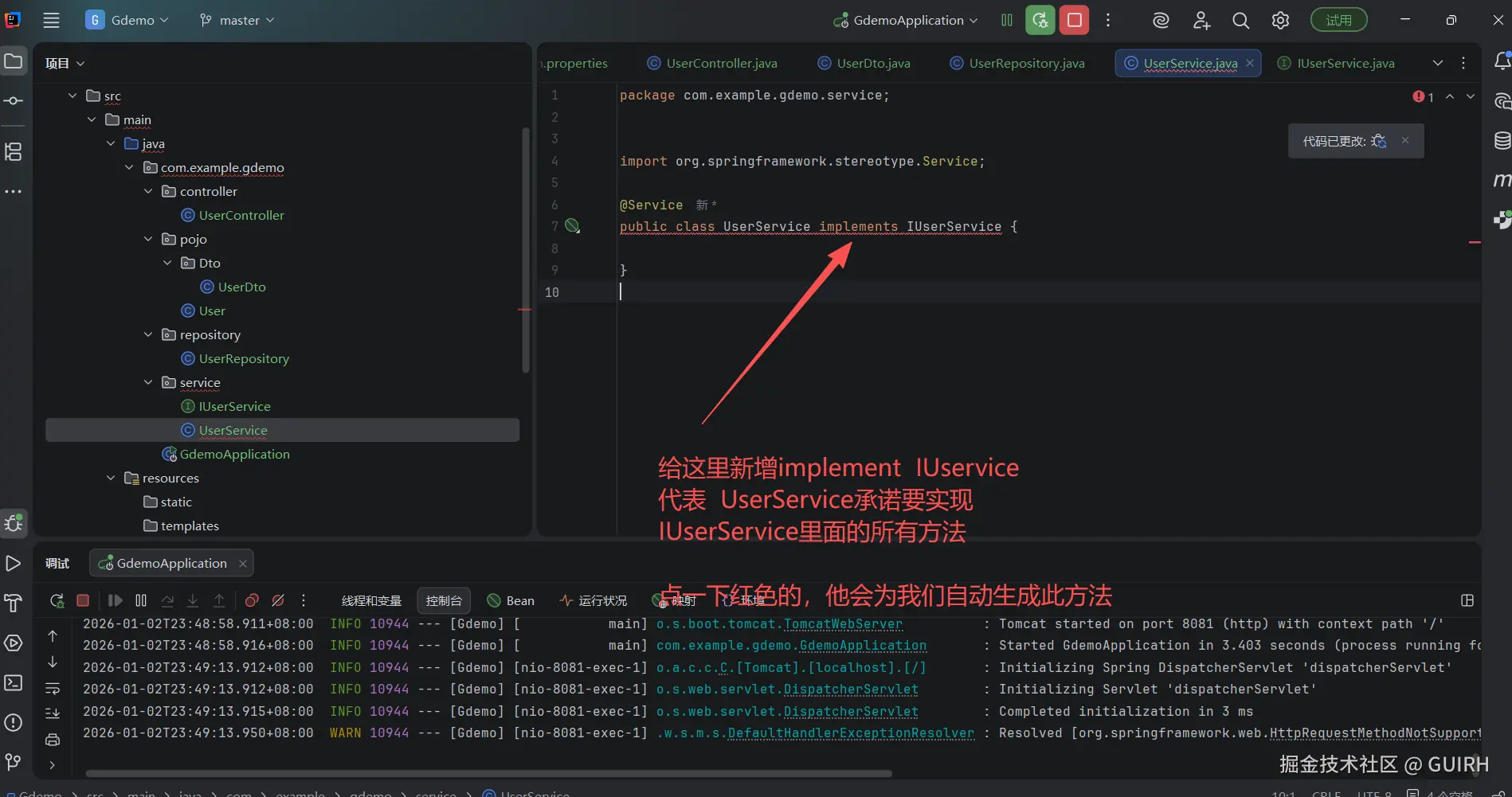Rerun GdemoApplication in debug panel toolbar
This screenshot has width=1512, height=797.
tap(57, 600)
